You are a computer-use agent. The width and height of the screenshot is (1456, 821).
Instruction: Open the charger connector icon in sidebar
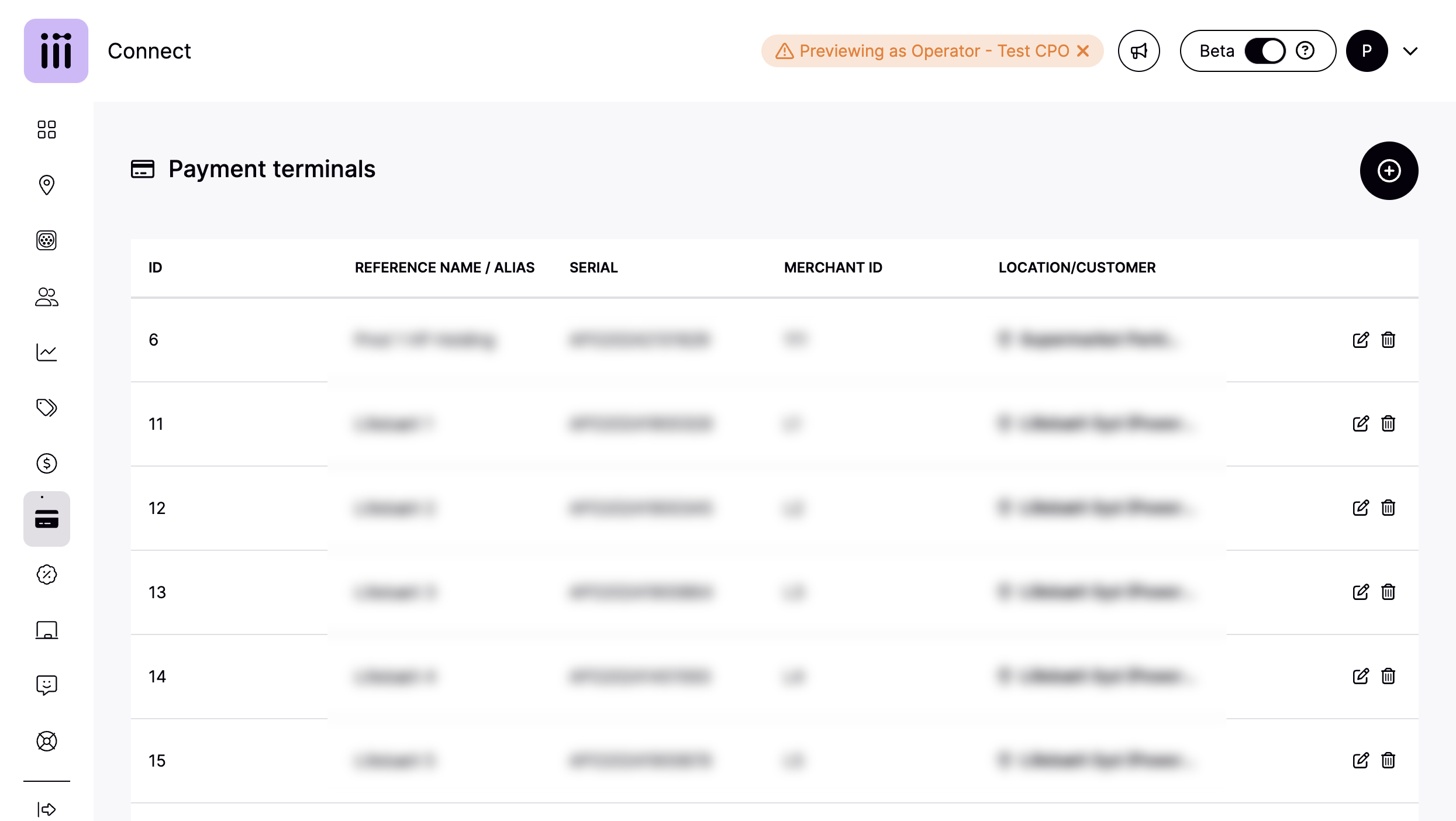click(47, 240)
